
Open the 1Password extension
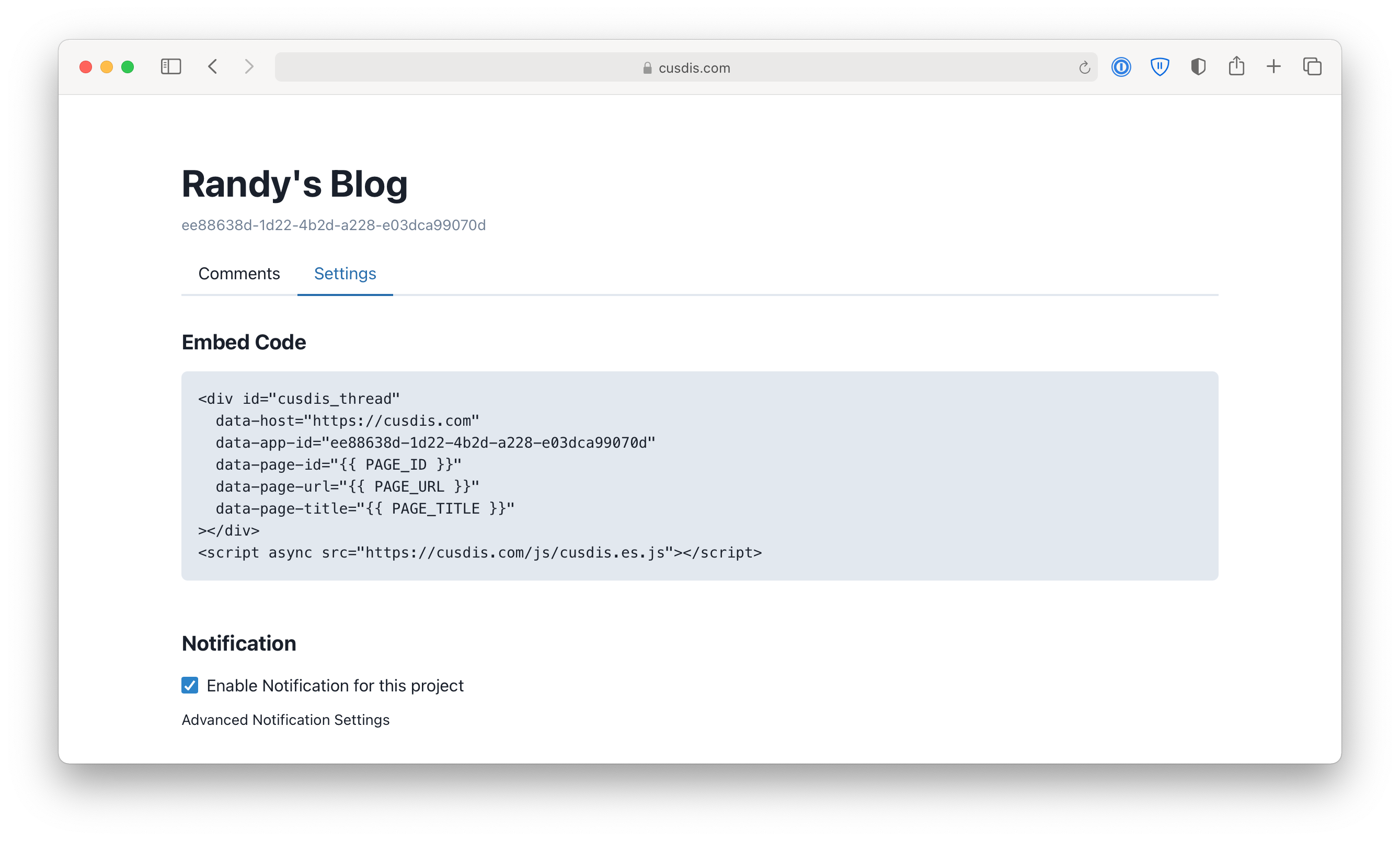point(1121,67)
